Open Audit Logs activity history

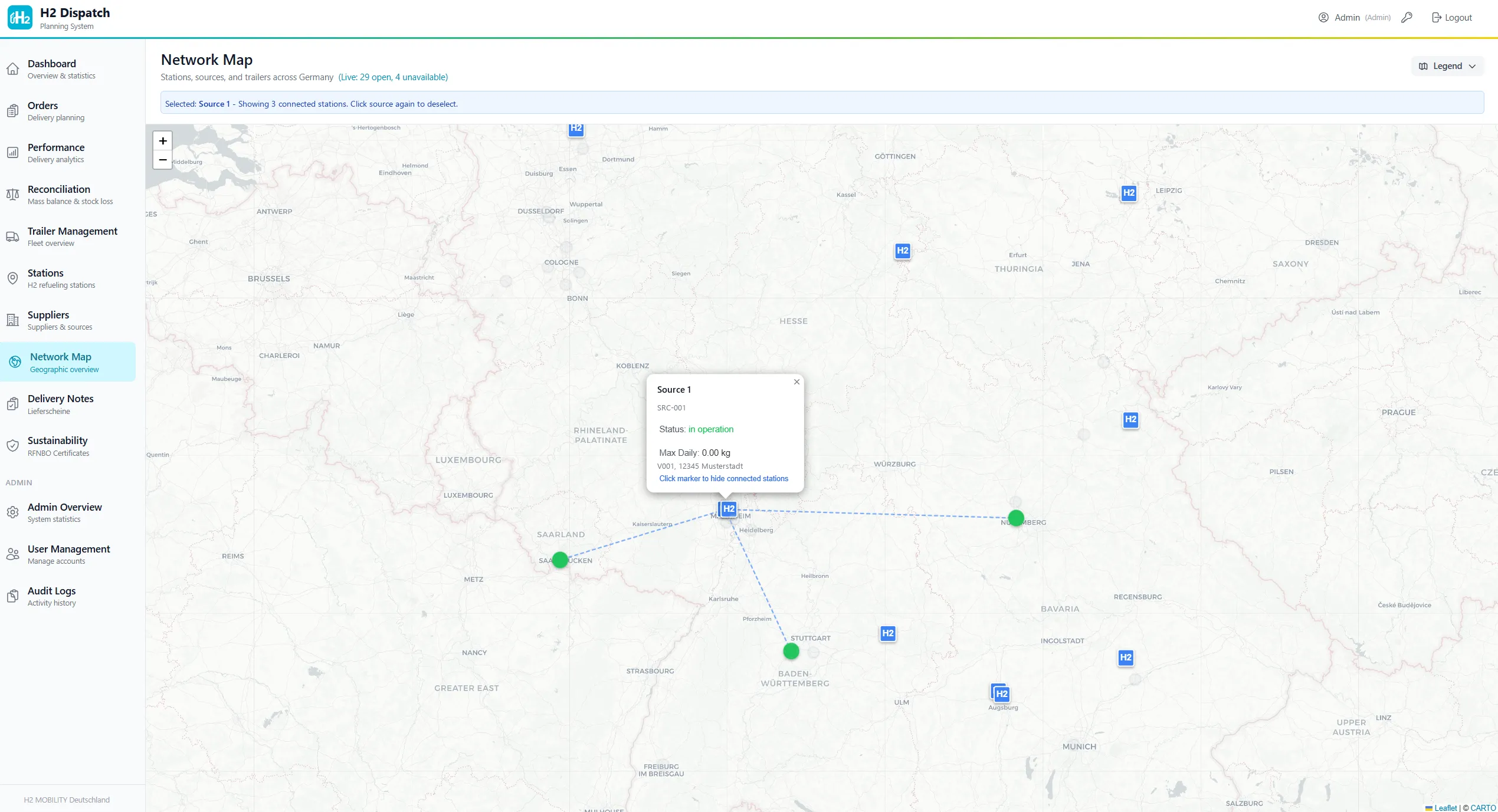pos(68,596)
